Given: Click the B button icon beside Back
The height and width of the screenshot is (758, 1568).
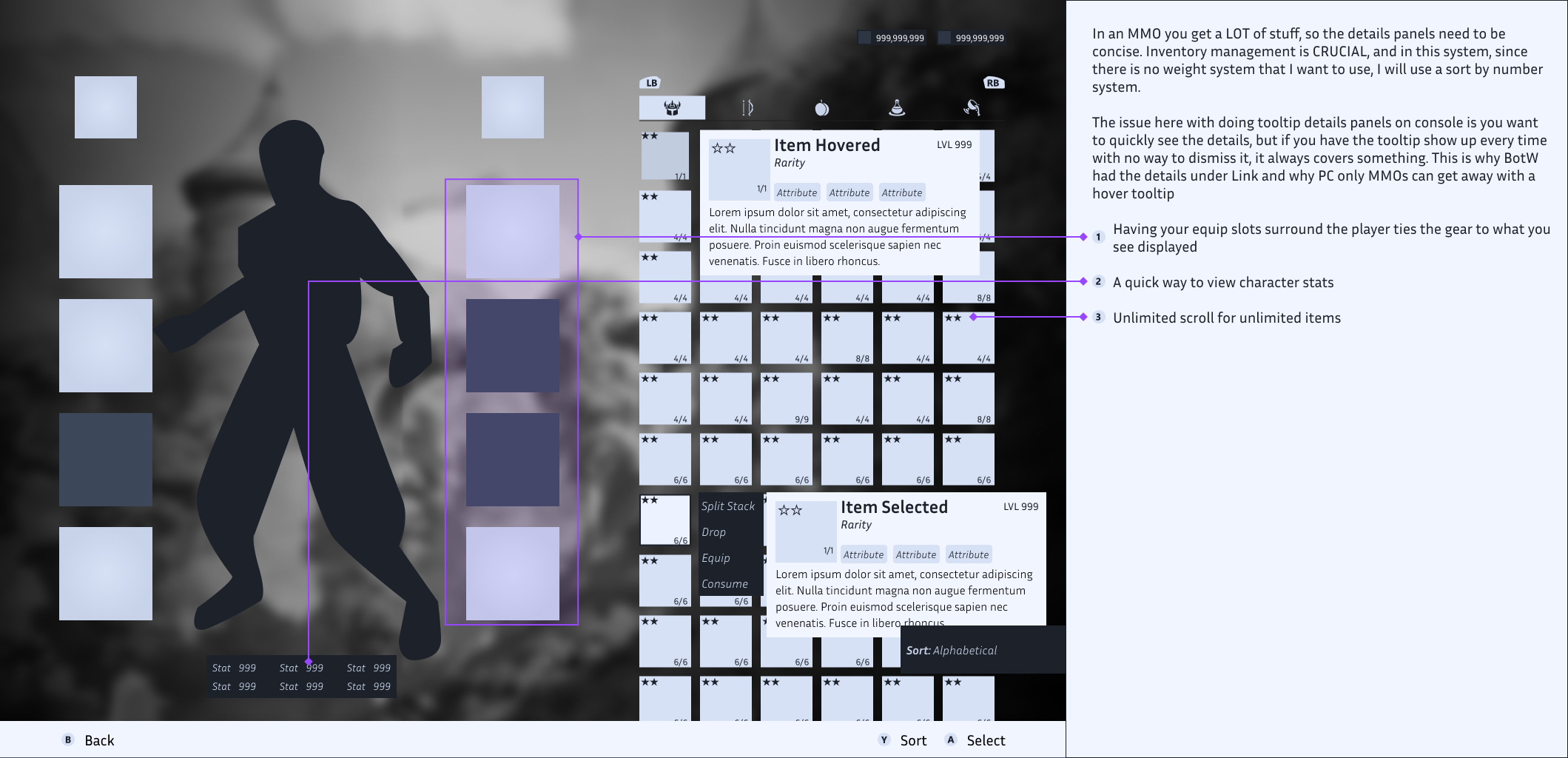Looking at the screenshot, I should pos(68,739).
